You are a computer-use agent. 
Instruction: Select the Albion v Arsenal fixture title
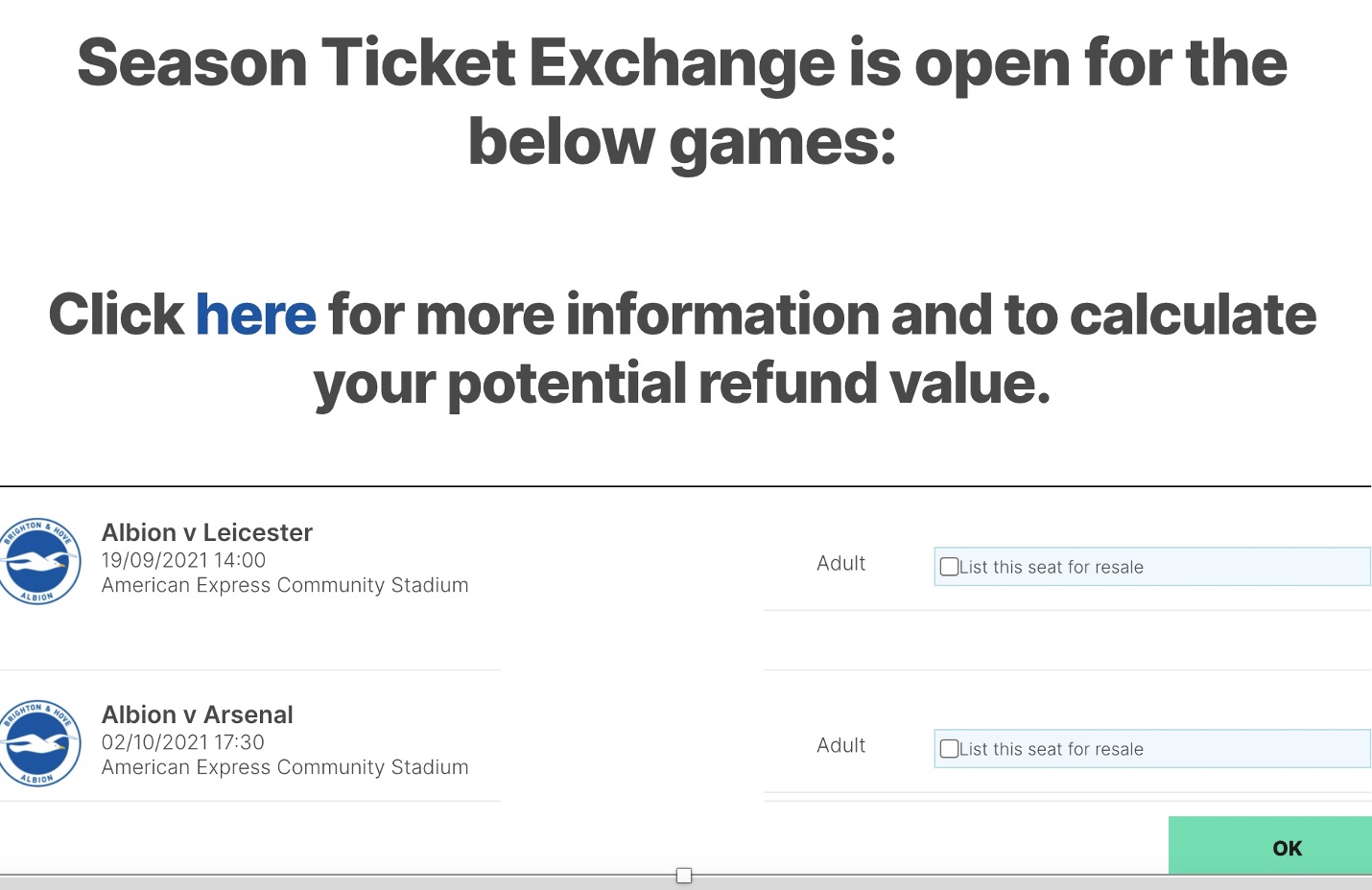click(x=198, y=714)
